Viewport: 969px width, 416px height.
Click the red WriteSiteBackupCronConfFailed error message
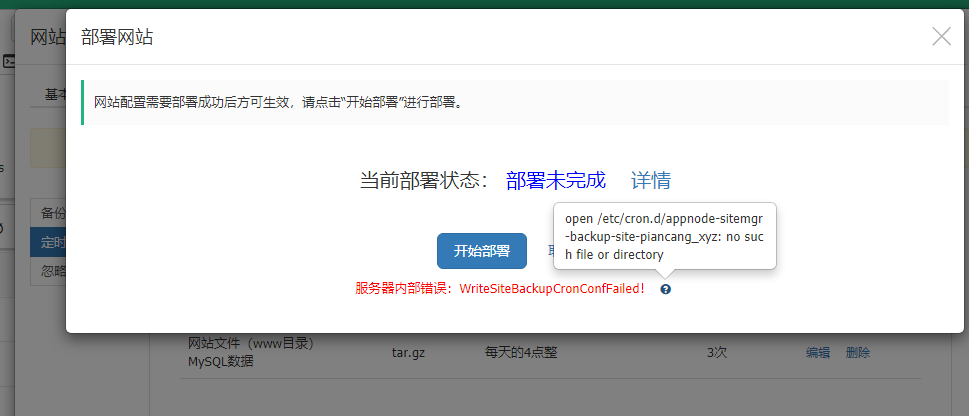(x=499, y=289)
